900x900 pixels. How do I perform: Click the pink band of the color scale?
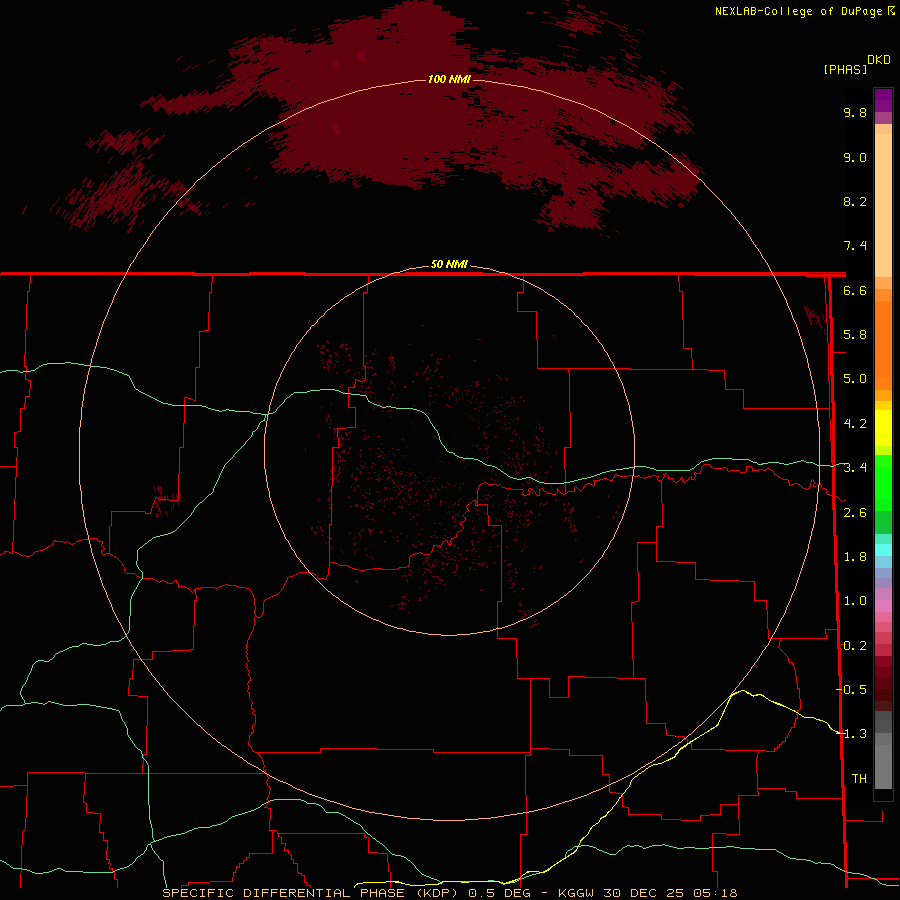click(883, 606)
